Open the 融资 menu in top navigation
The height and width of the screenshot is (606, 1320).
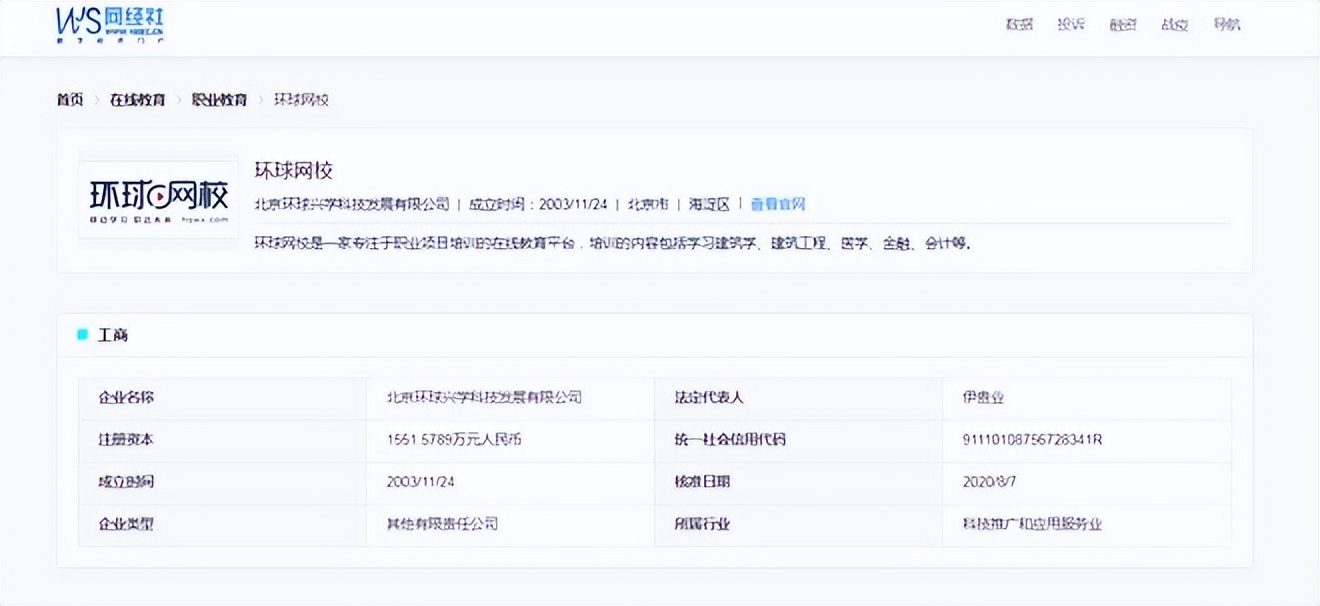1123,25
